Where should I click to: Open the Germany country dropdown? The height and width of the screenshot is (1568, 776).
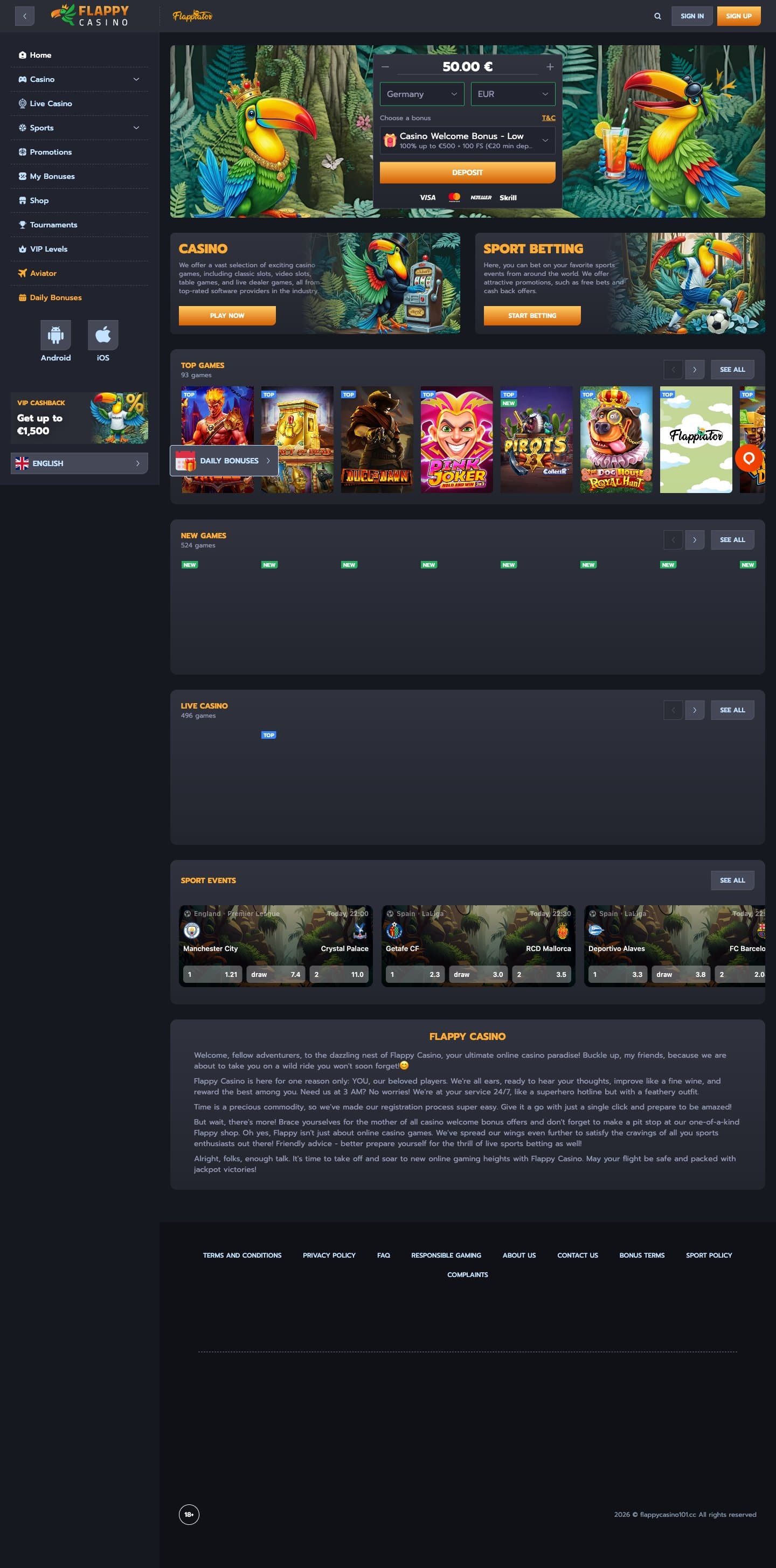(x=422, y=94)
